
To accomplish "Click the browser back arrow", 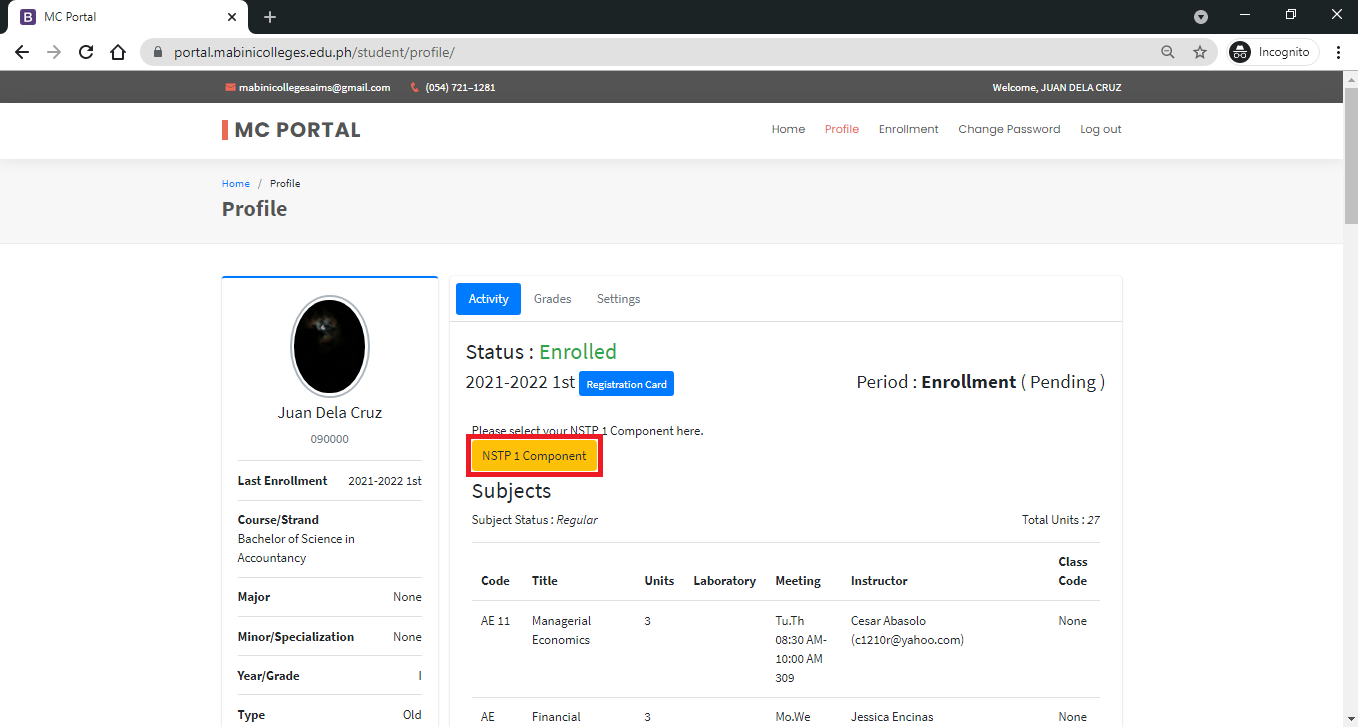I will tap(22, 52).
